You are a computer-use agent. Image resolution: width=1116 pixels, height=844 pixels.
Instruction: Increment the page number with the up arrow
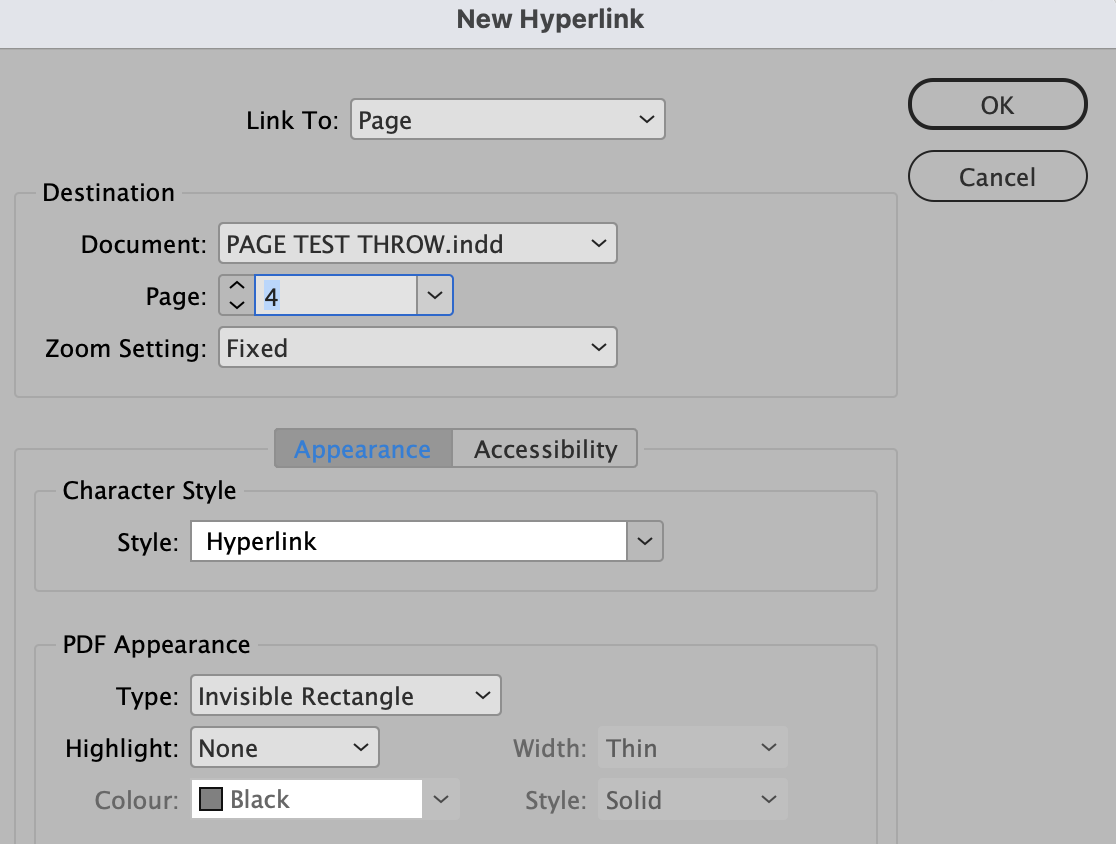tap(236, 287)
